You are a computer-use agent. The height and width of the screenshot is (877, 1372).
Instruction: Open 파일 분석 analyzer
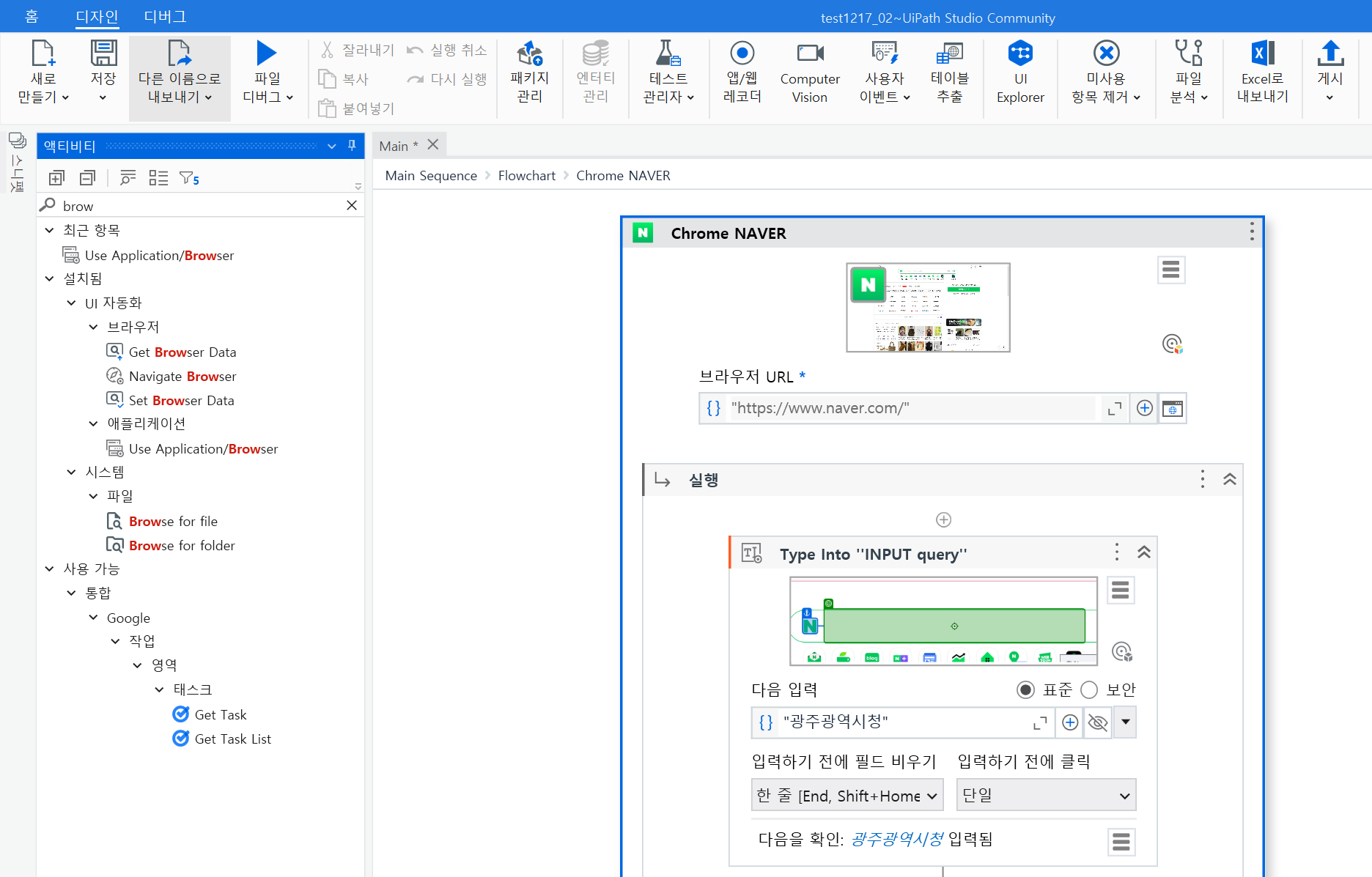click(1189, 73)
